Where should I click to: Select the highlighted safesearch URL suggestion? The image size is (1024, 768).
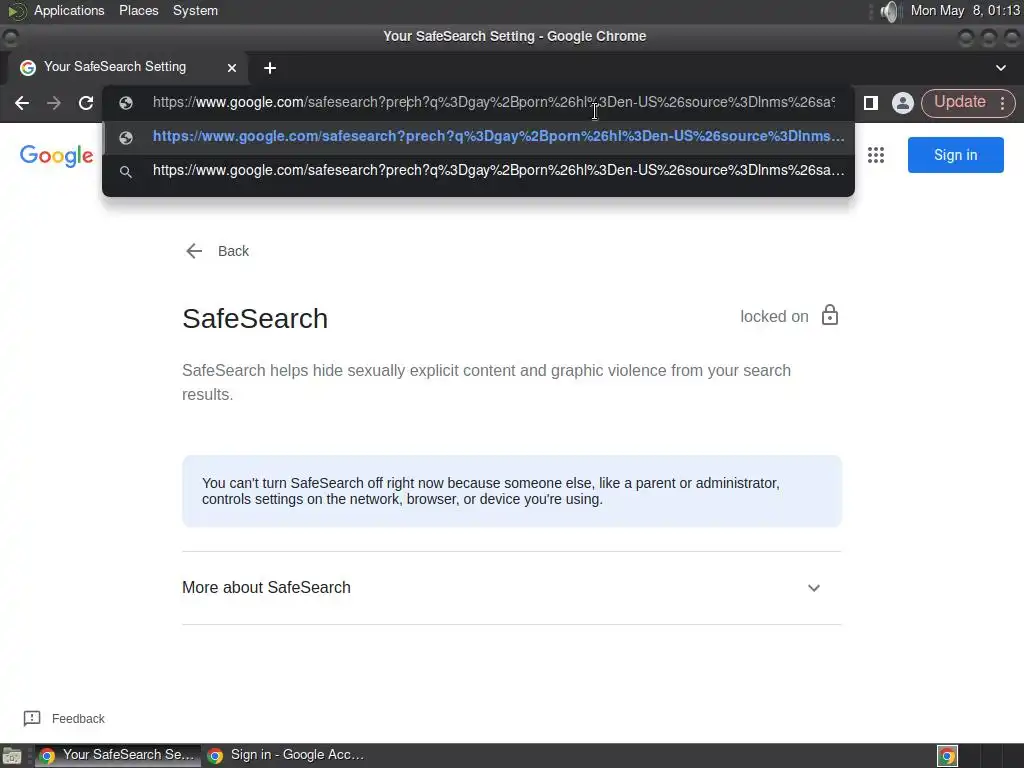479,137
